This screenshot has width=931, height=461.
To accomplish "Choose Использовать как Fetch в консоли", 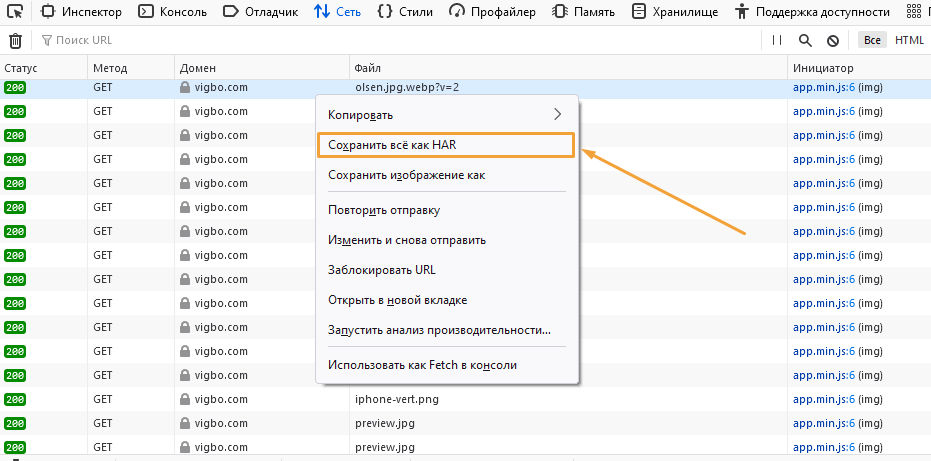I will coord(447,365).
